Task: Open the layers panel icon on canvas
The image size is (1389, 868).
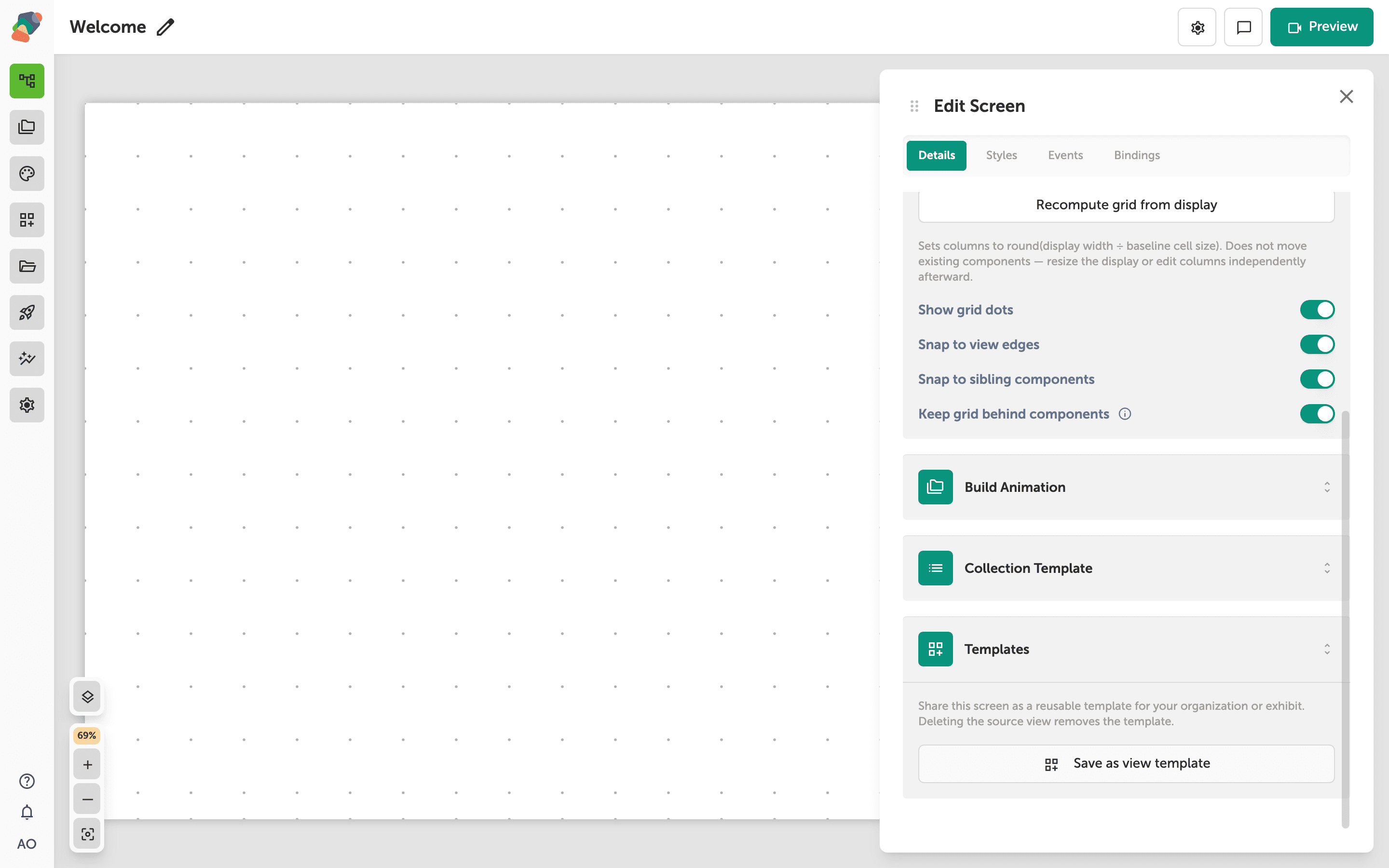Action: pos(87,697)
